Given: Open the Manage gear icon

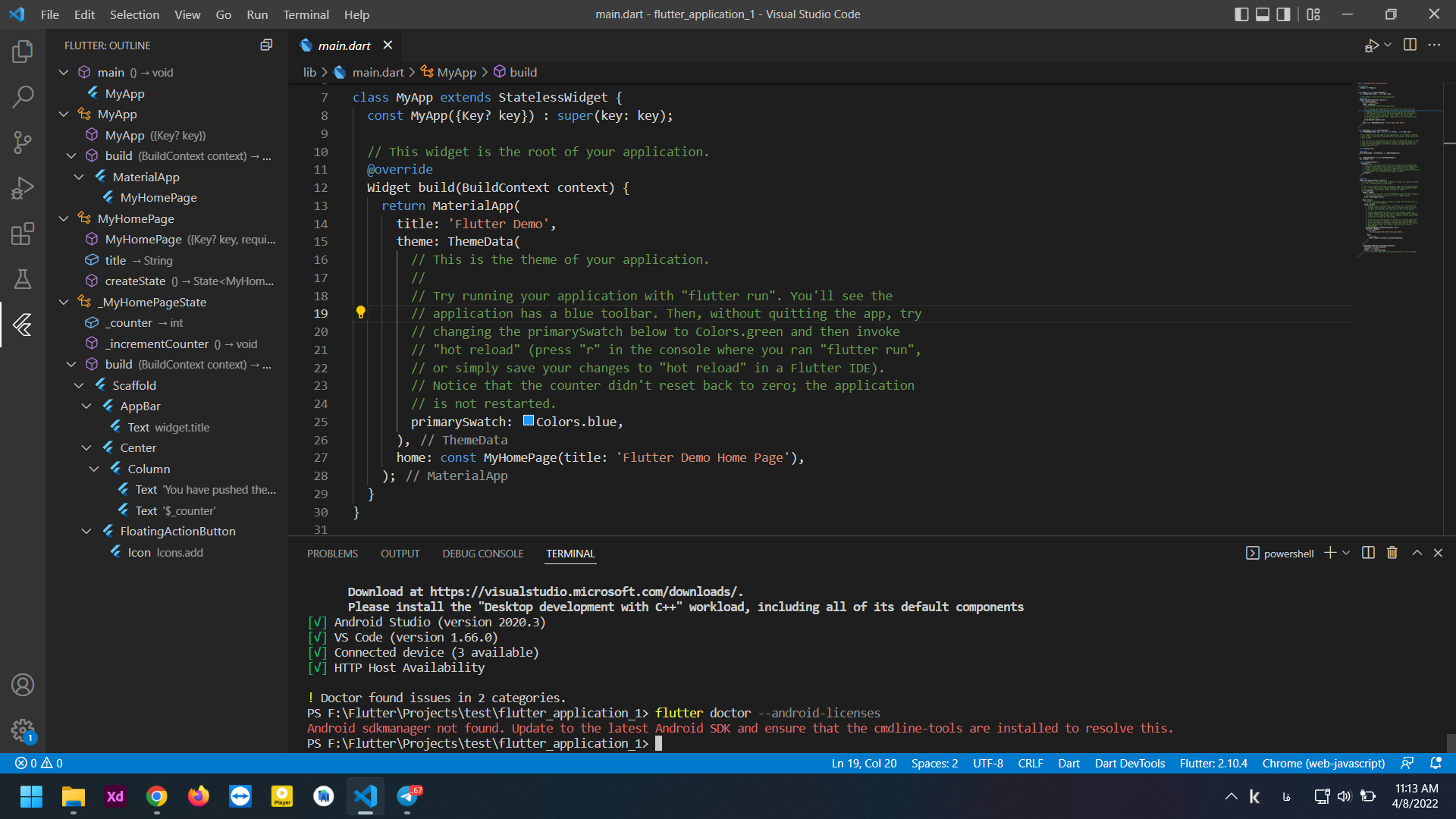Looking at the screenshot, I should (23, 730).
